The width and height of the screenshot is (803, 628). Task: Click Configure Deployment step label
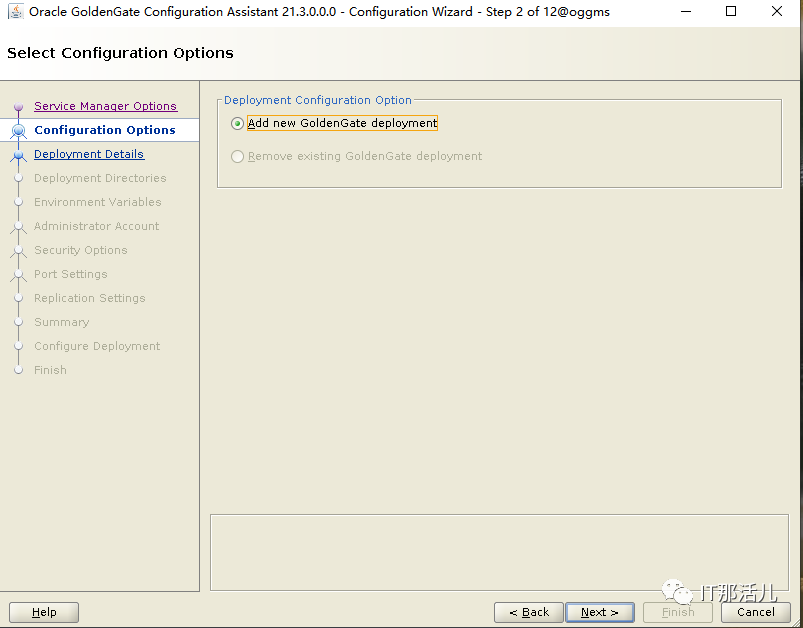point(97,346)
